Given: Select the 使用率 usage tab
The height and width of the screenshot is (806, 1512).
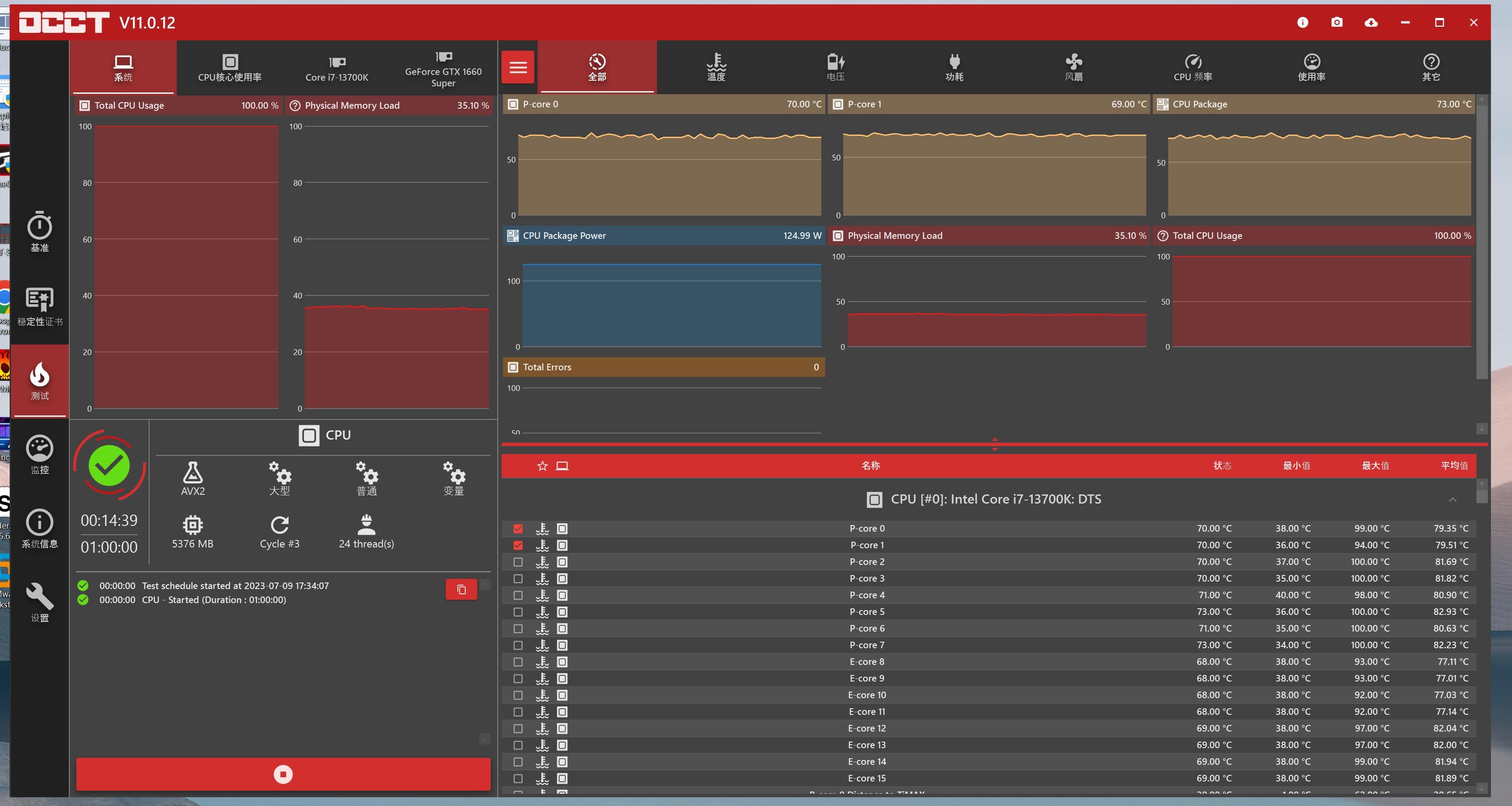Looking at the screenshot, I should tap(1312, 67).
